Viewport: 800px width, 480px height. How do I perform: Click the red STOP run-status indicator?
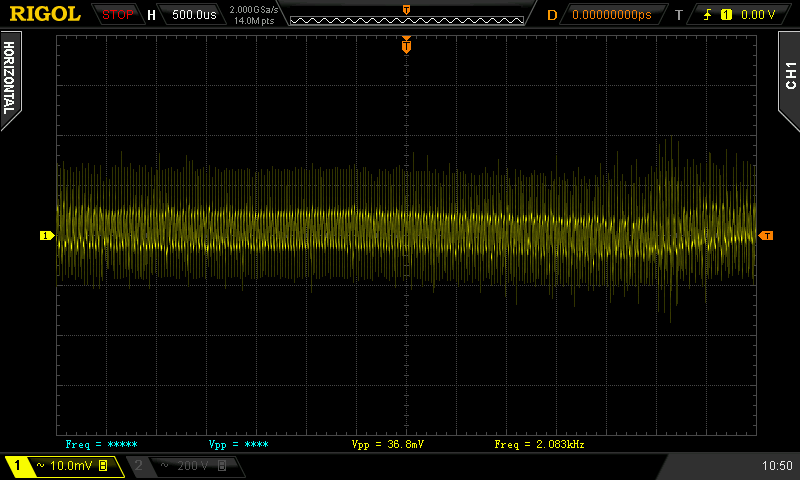[x=118, y=15]
